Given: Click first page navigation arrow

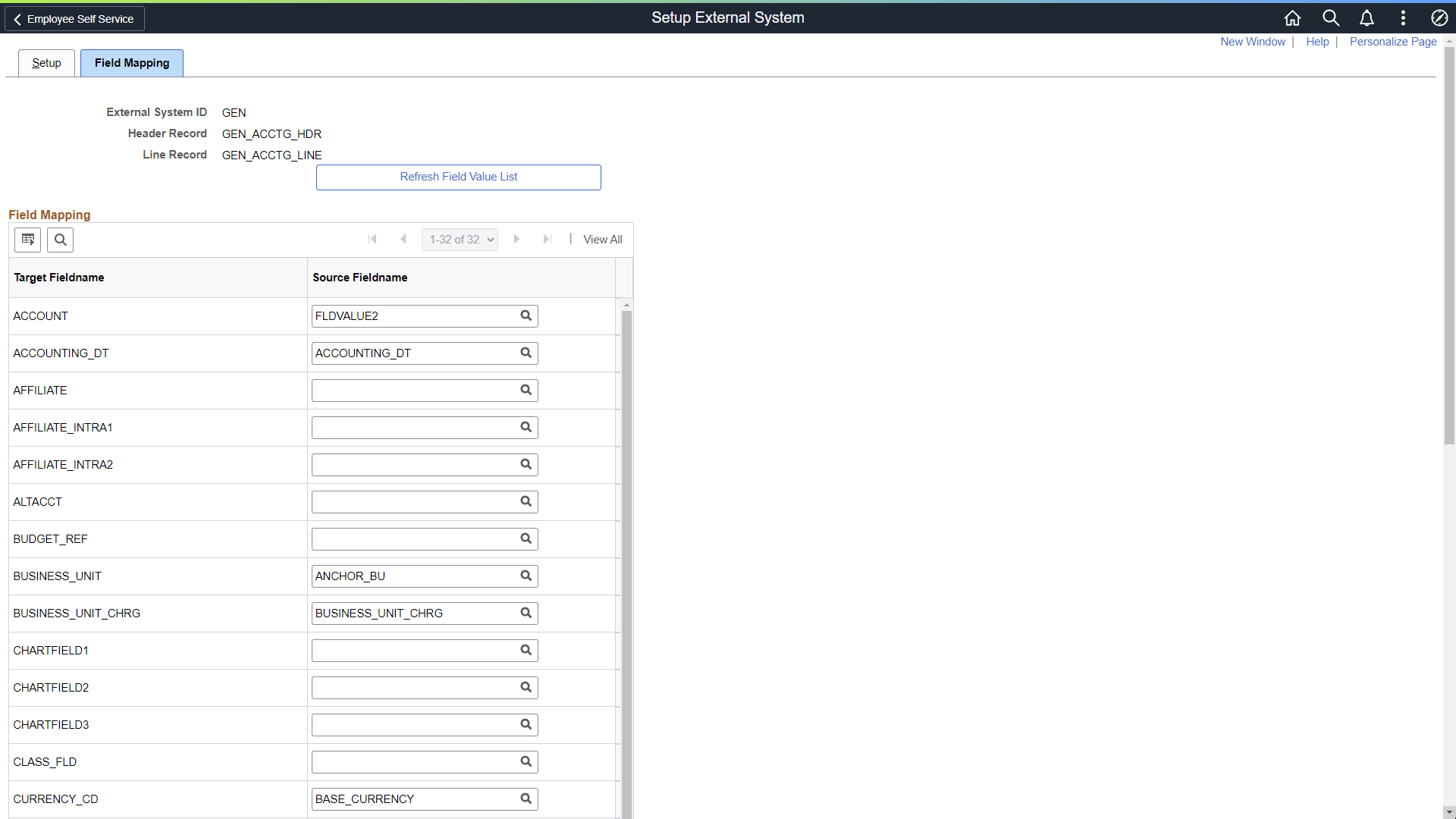Looking at the screenshot, I should pos(372,239).
